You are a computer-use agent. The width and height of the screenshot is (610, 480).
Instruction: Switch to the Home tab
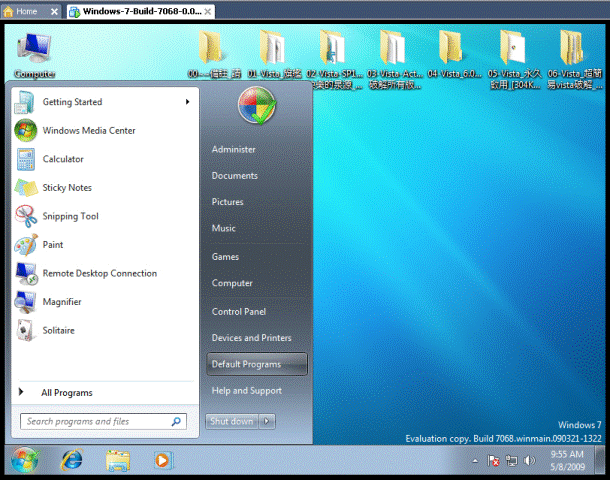[x=26, y=11]
